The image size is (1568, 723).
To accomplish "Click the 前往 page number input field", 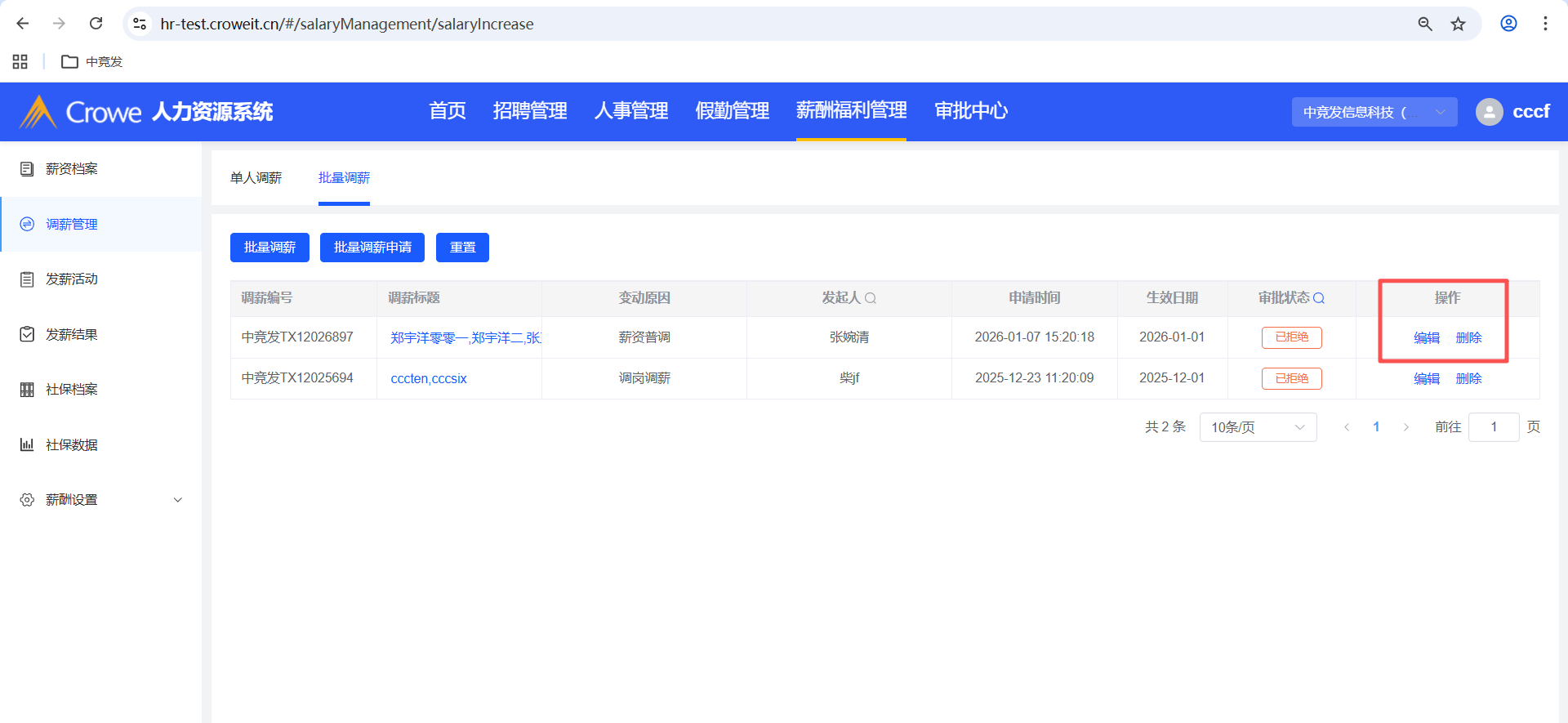I will tap(1493, 427).
